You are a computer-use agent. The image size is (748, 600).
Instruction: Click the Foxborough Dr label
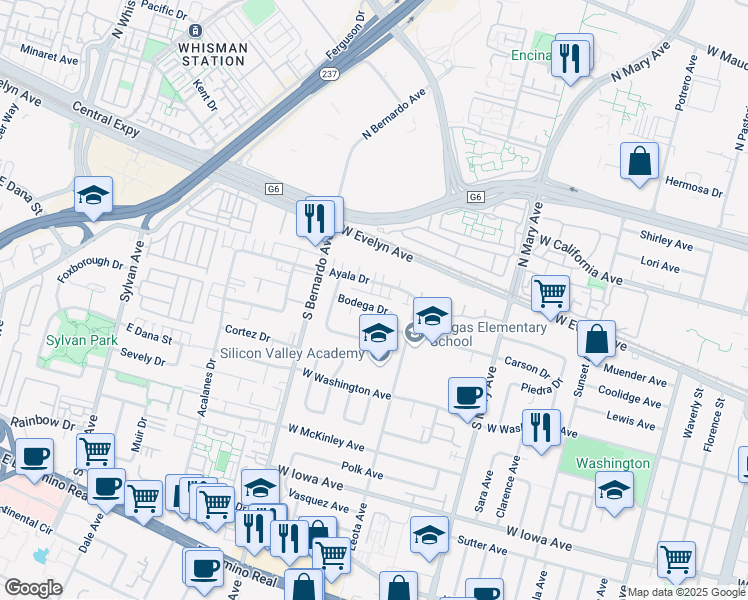pyautogui.click(x=90, y=269)
